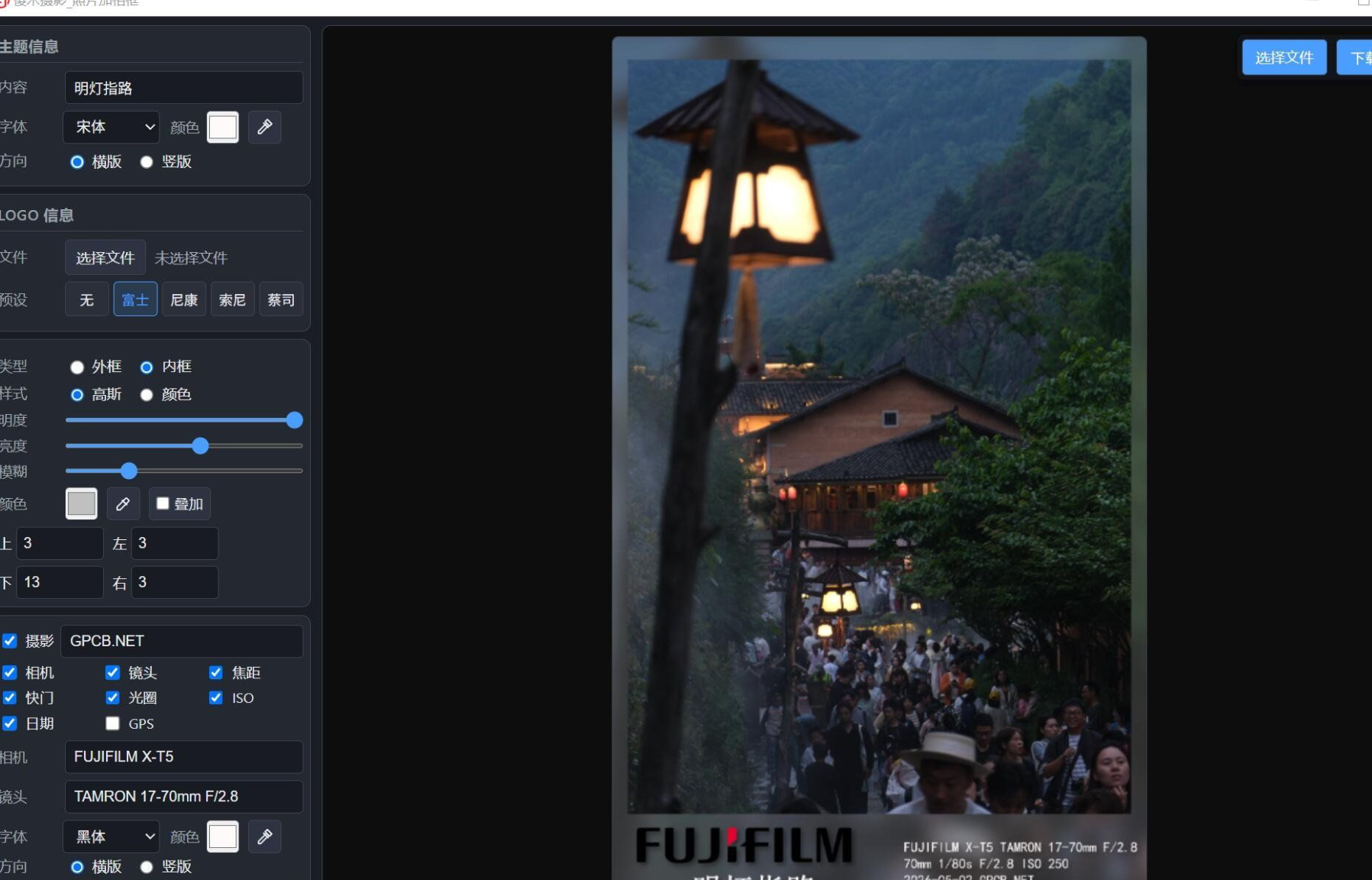The image size is (1372, 880).
Task: Uncheck the 镜头 checkbox
Action: (x=113, y=672)
